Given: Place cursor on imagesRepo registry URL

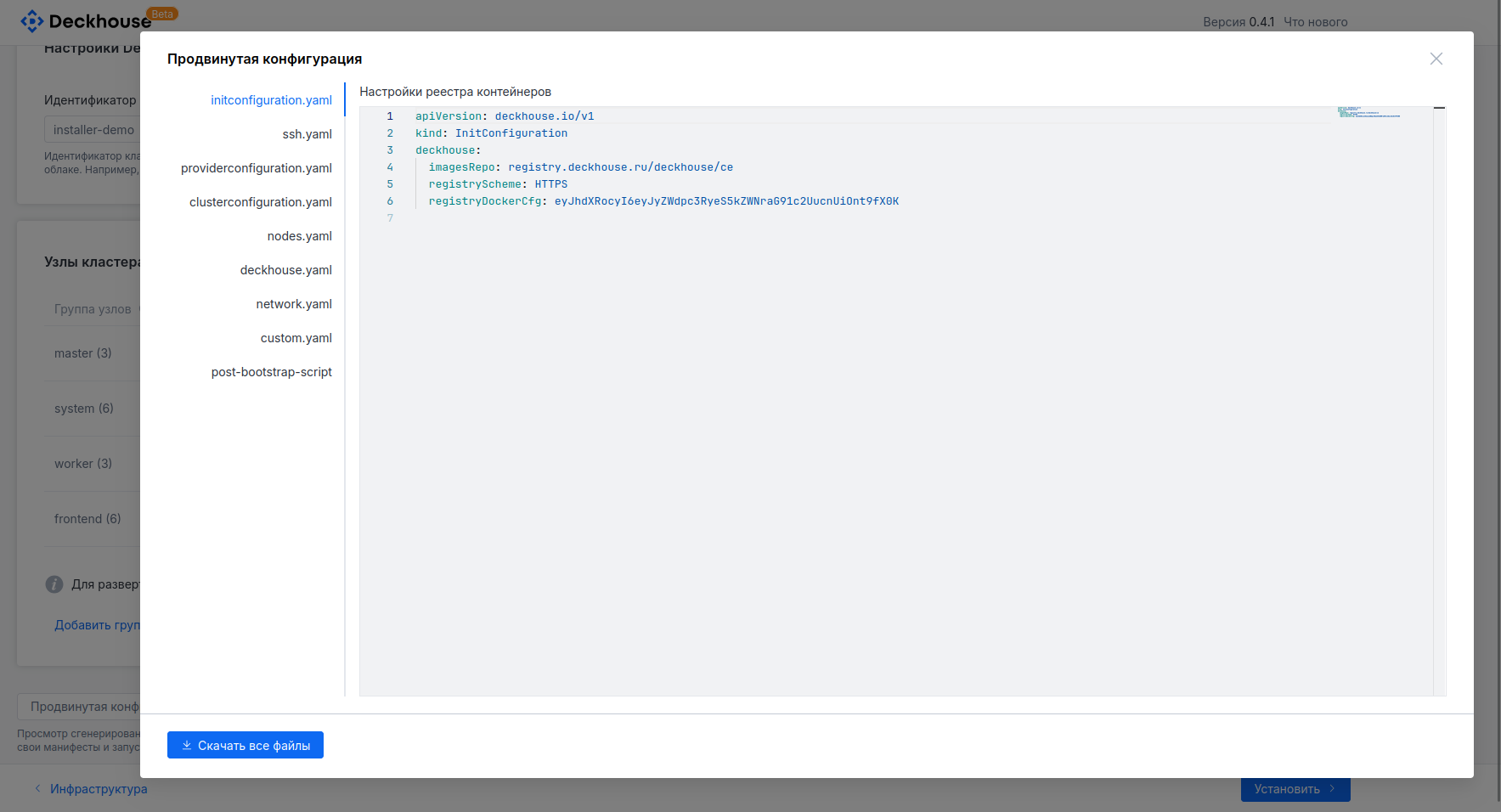Looking at the screenshot, I should click(620, 167).
